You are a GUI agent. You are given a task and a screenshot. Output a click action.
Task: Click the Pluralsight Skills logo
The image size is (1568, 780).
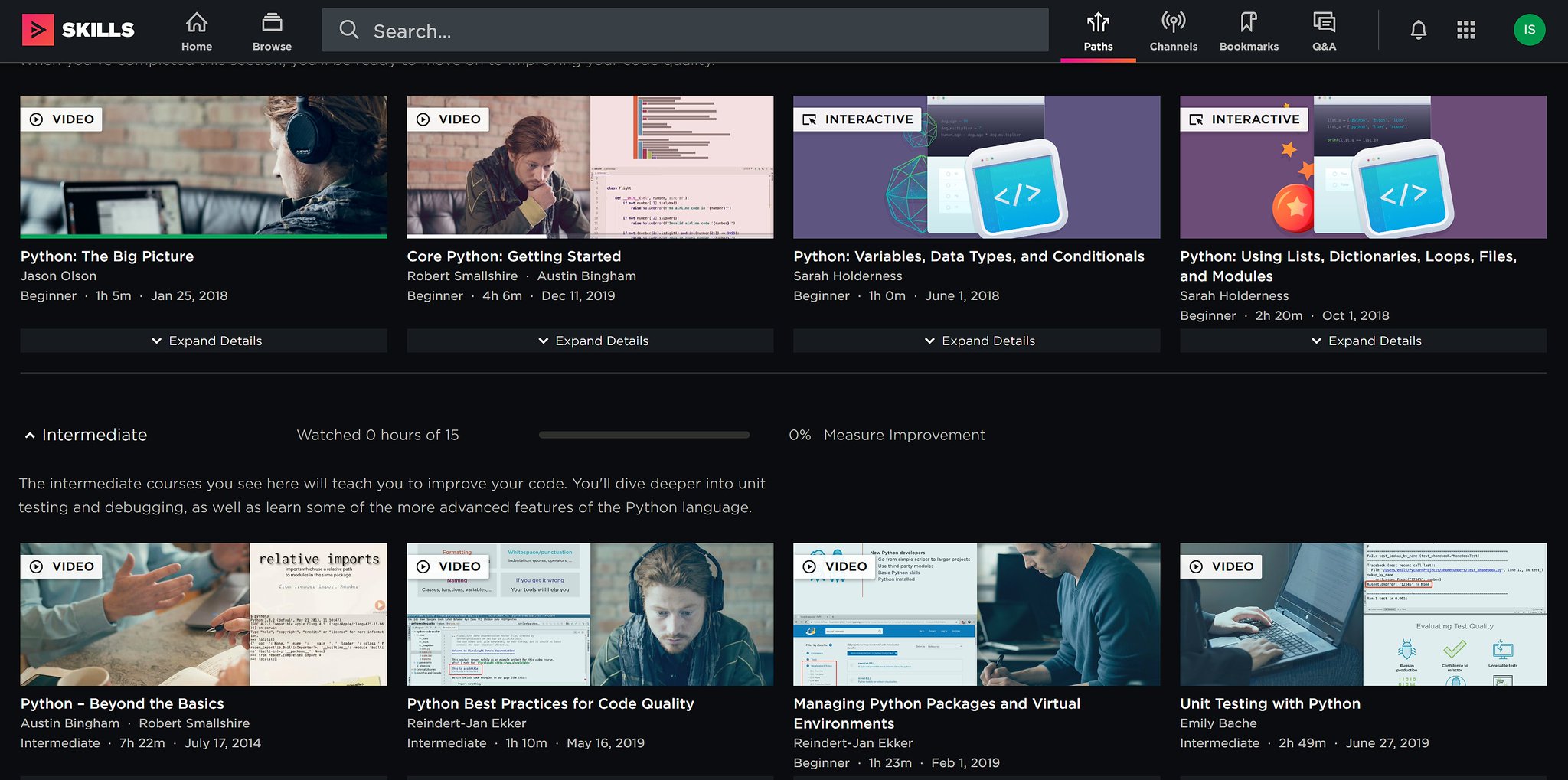78,30
